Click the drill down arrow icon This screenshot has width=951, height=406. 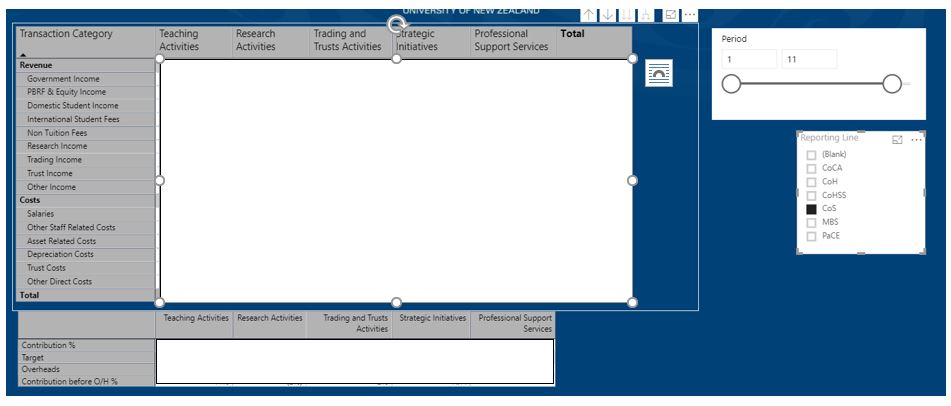click(607, 15)
